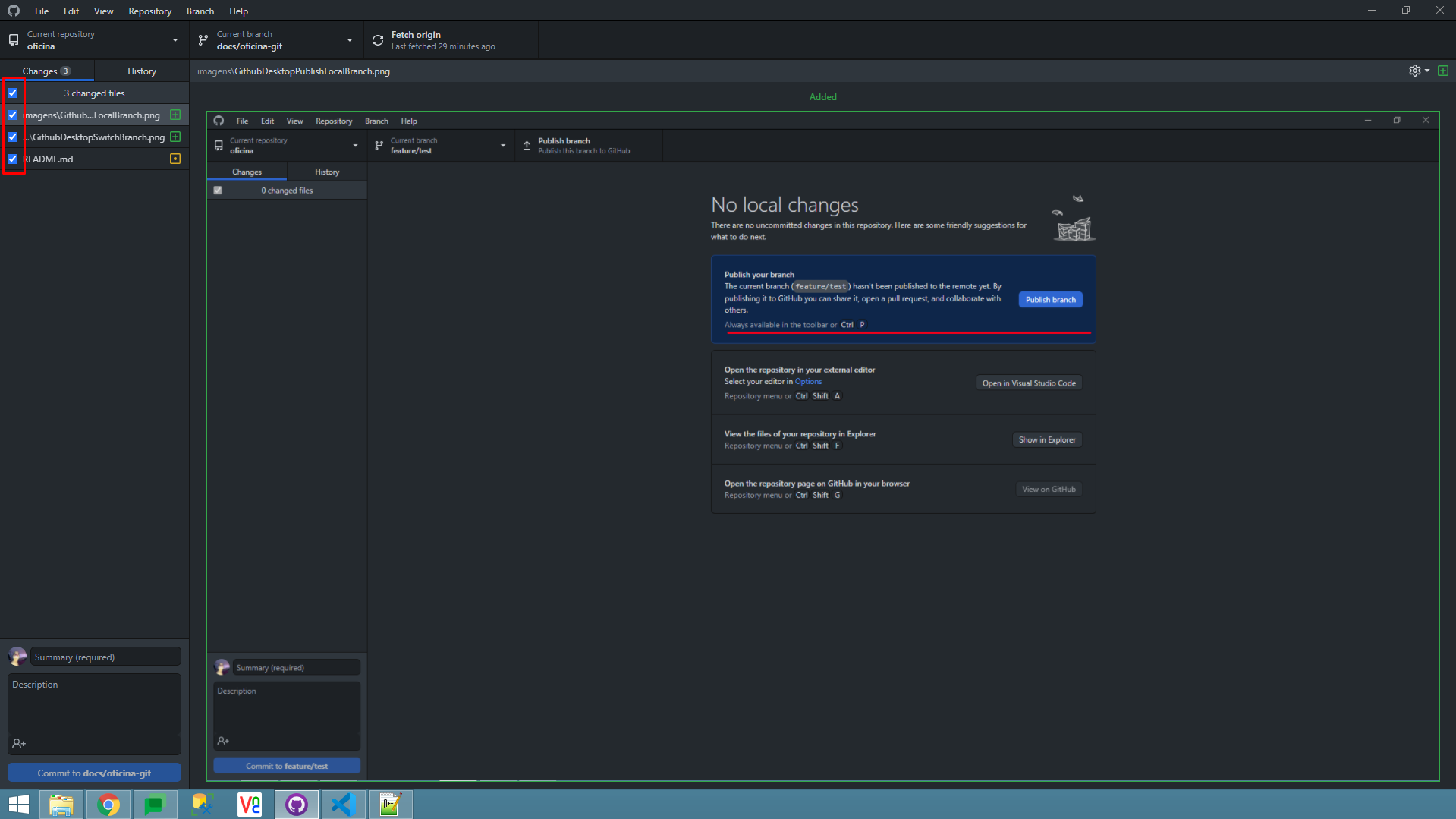Expand the arrow next to the diff gear
Screen dimensions: 1456x819
(1427, 71)
